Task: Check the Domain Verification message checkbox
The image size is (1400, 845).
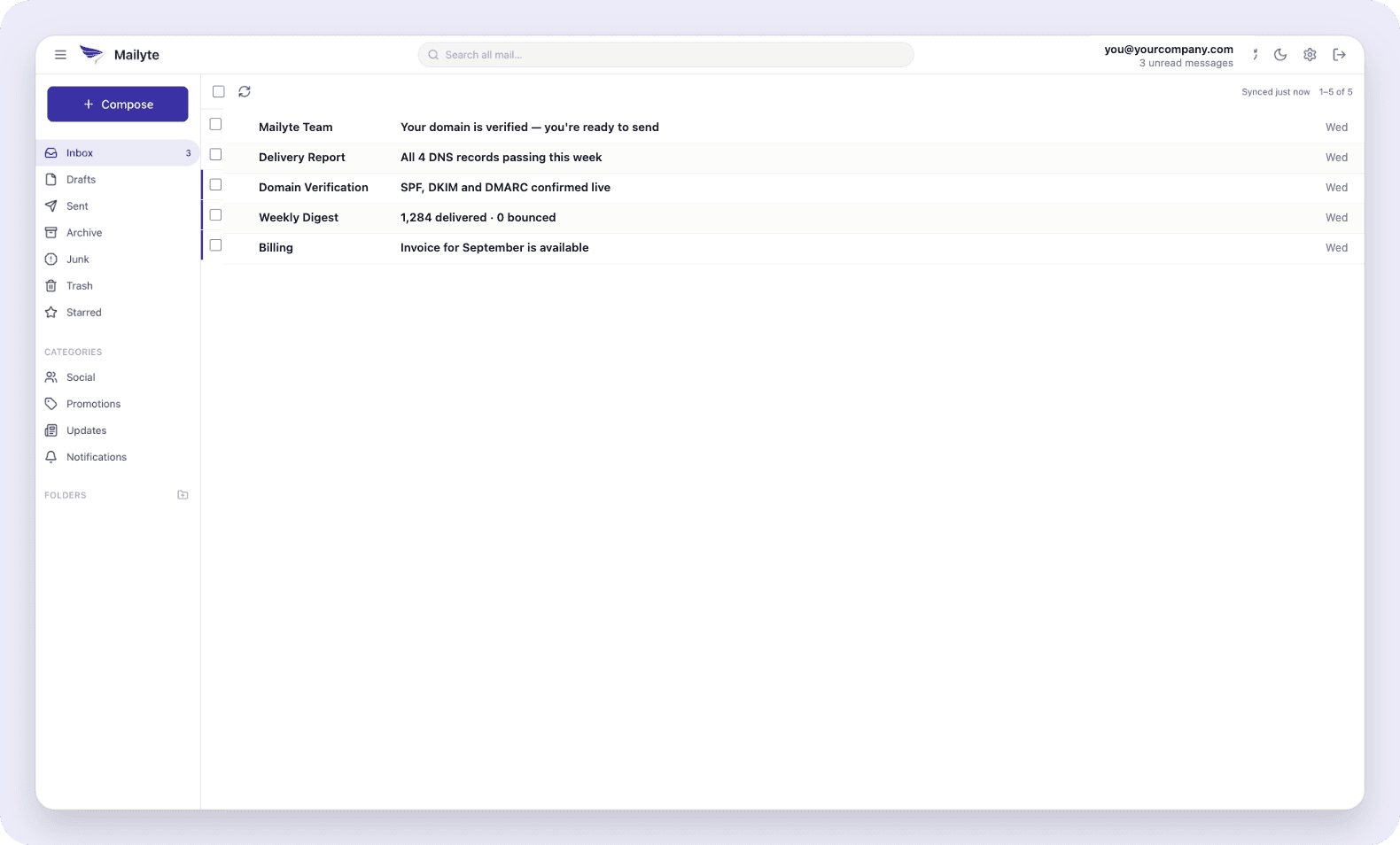Action: 215,184
